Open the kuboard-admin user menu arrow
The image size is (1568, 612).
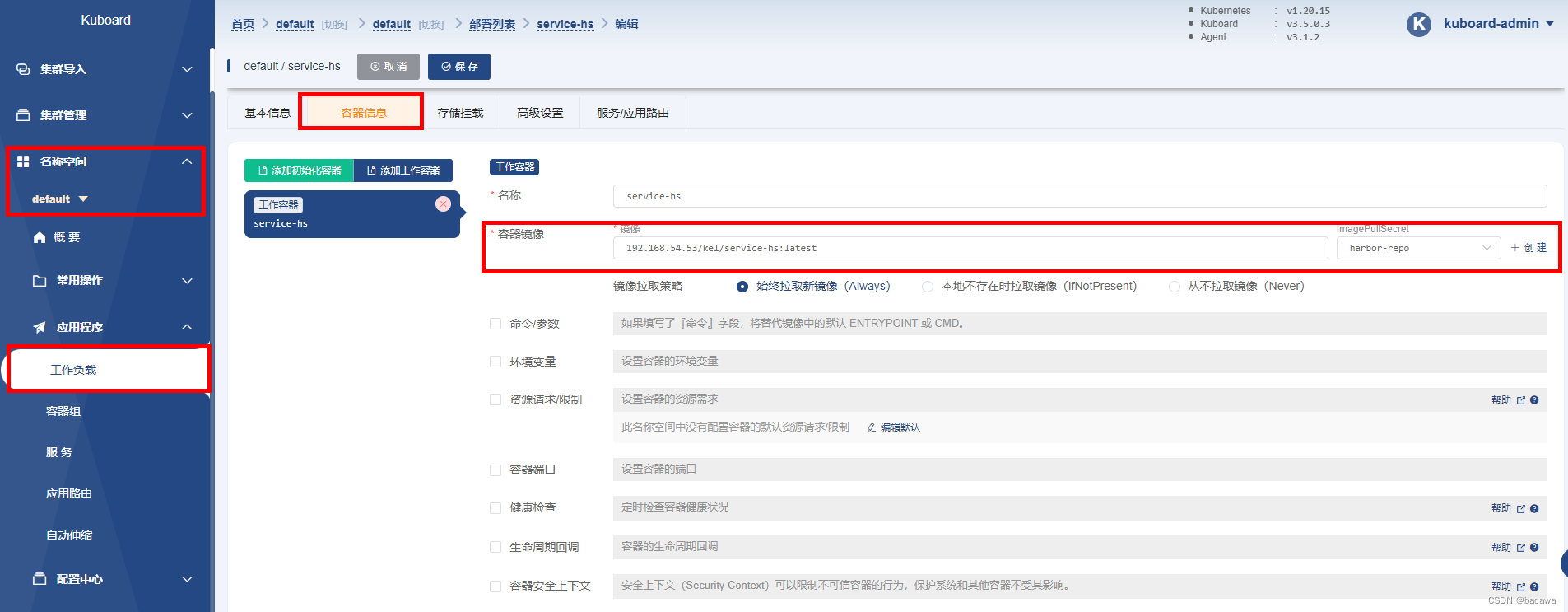1550,24
